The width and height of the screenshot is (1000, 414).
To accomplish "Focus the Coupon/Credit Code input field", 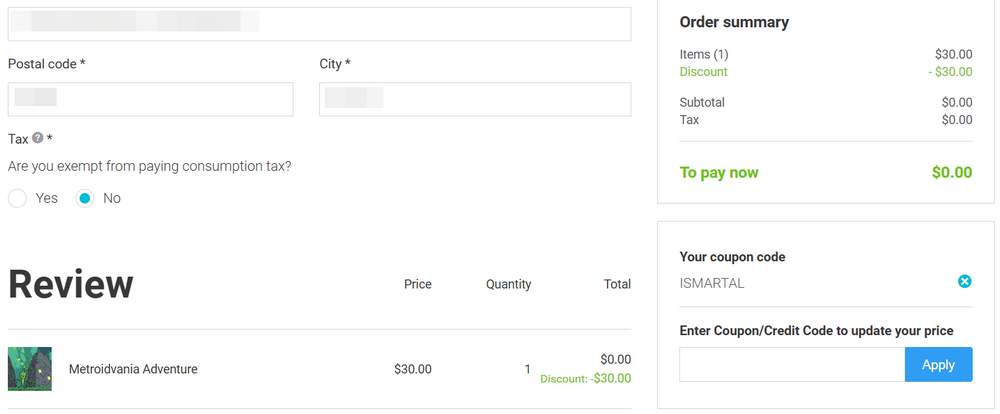I will [x=791, y=365].
